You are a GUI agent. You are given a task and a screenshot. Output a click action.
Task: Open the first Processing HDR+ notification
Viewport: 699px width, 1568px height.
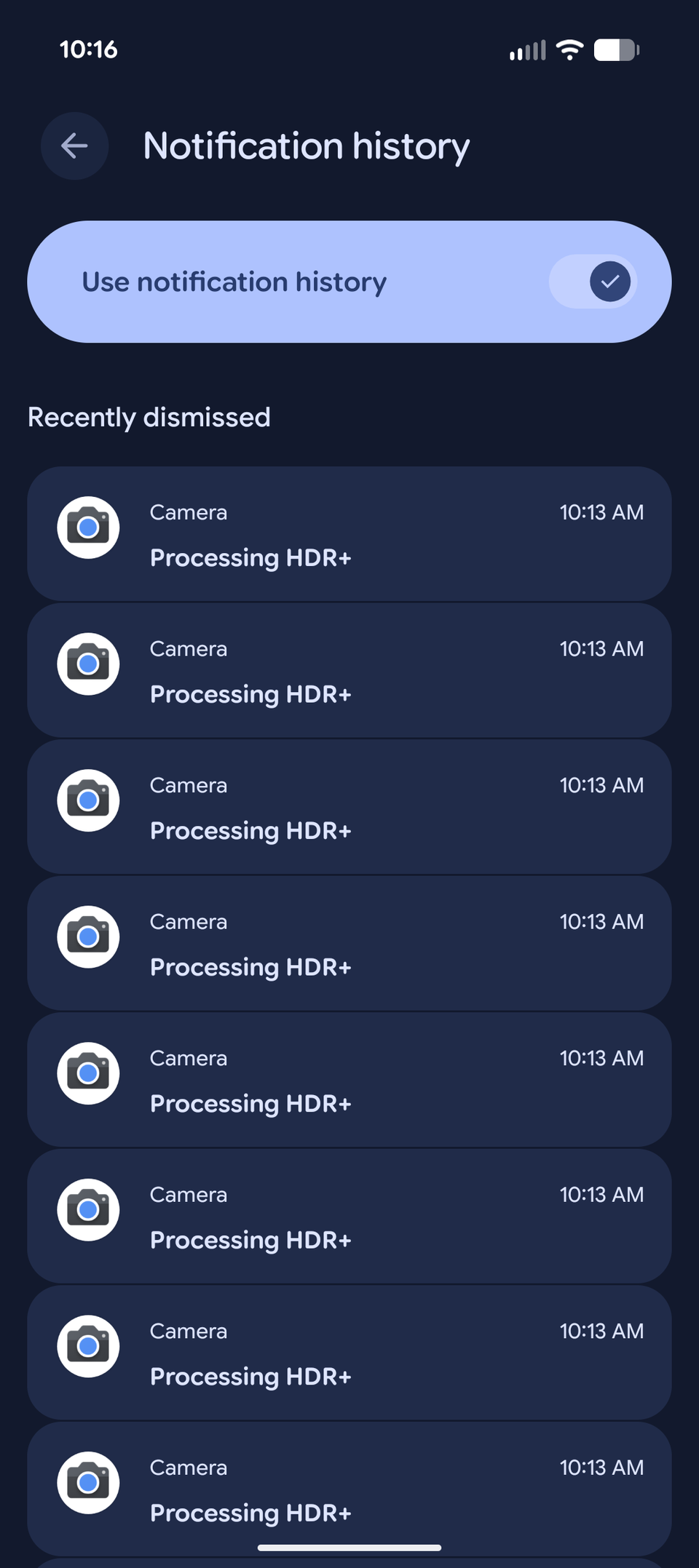click(x=349, y=534)
